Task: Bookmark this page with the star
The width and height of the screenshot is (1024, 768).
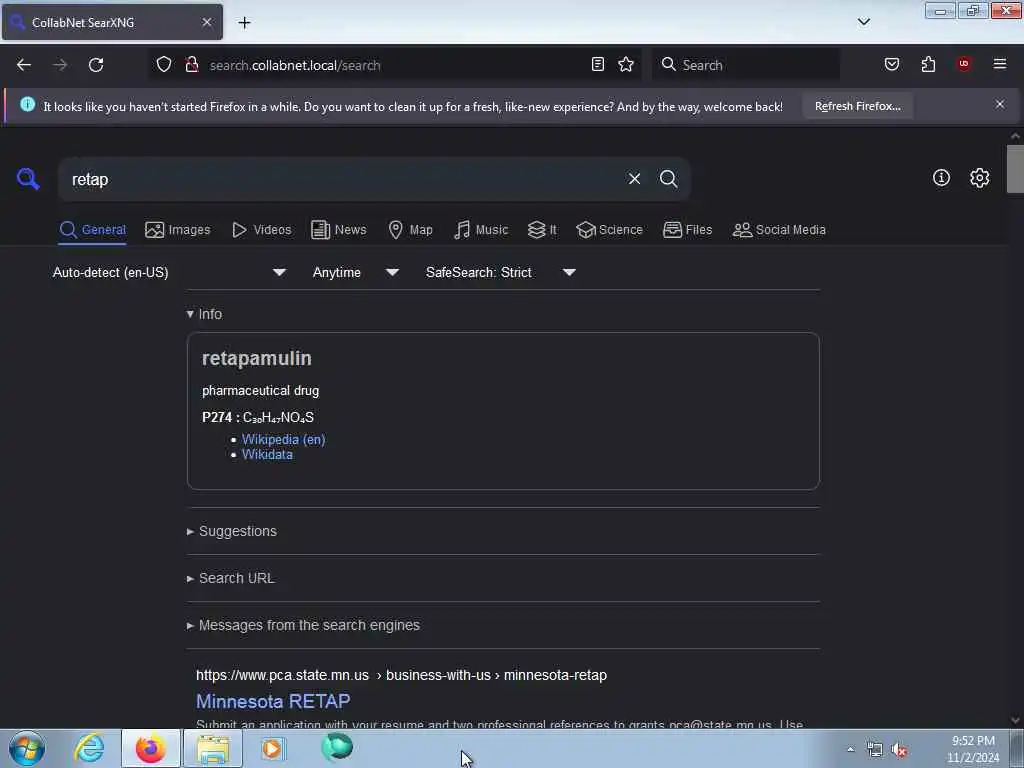Action: [626, 65]
